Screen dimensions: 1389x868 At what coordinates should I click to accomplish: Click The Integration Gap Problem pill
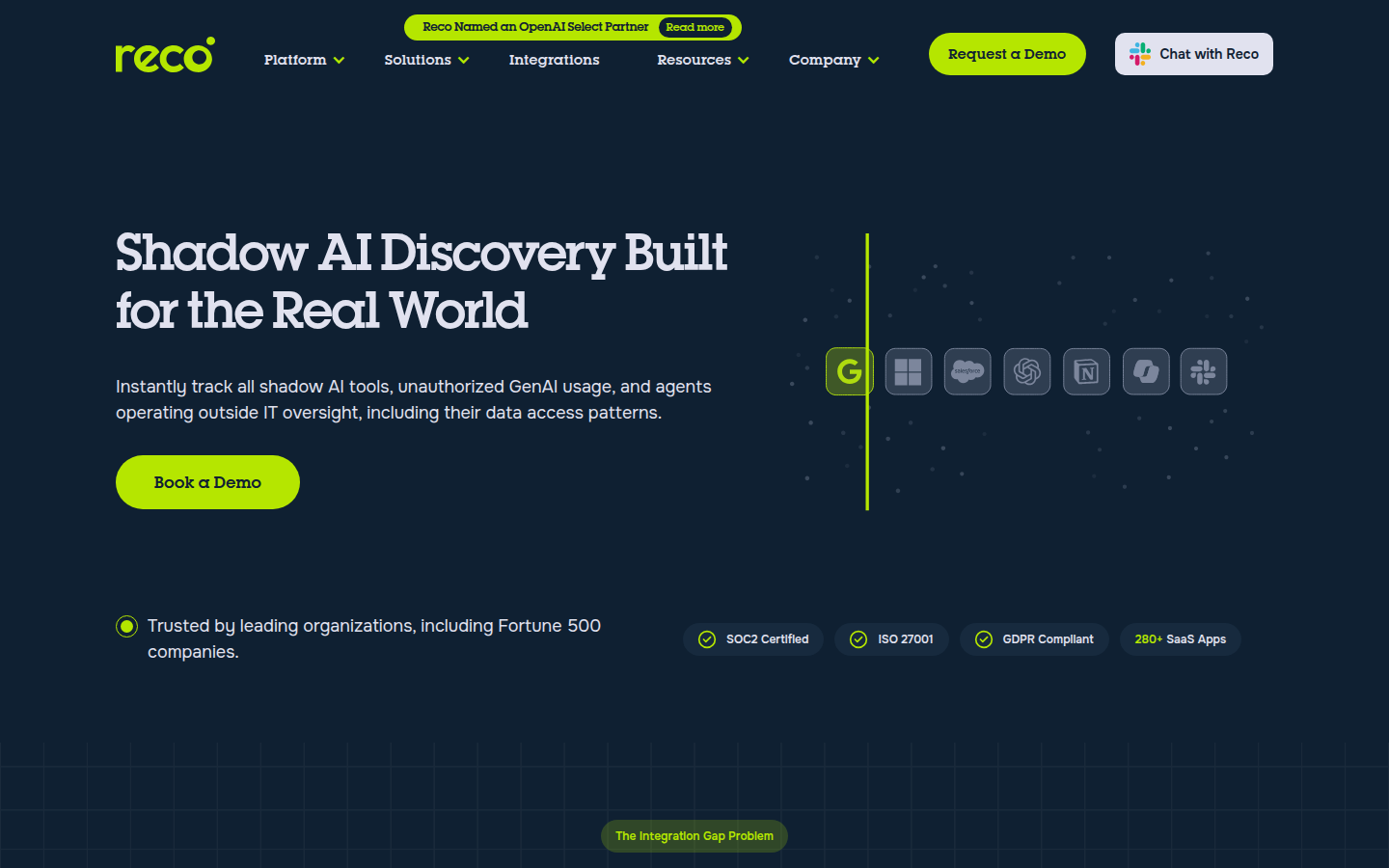(x=694, y=836)
